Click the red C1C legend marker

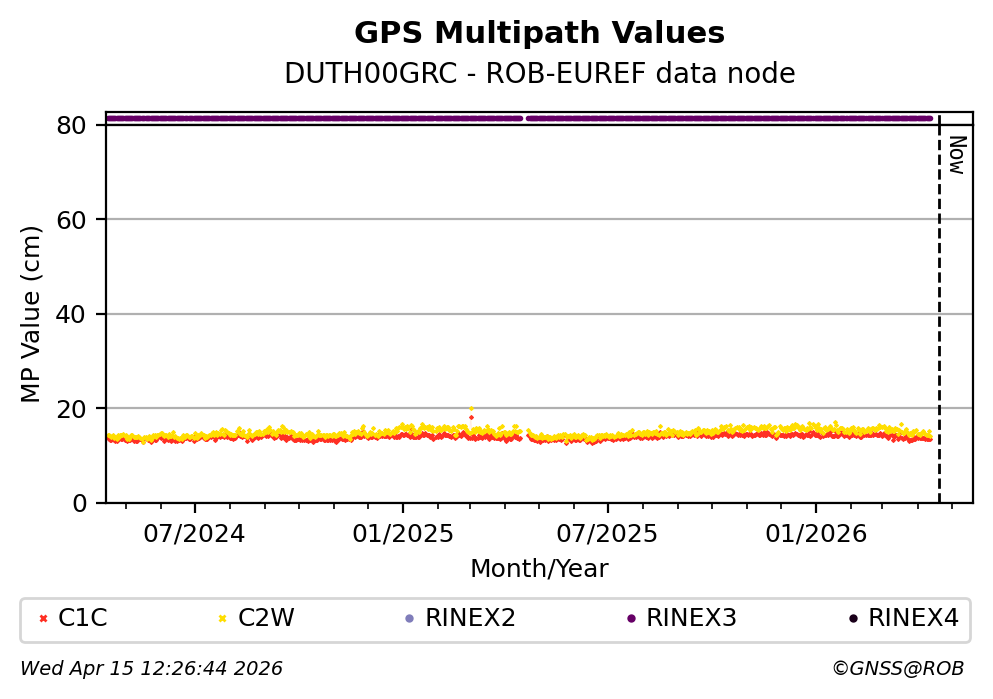(42, 619)
